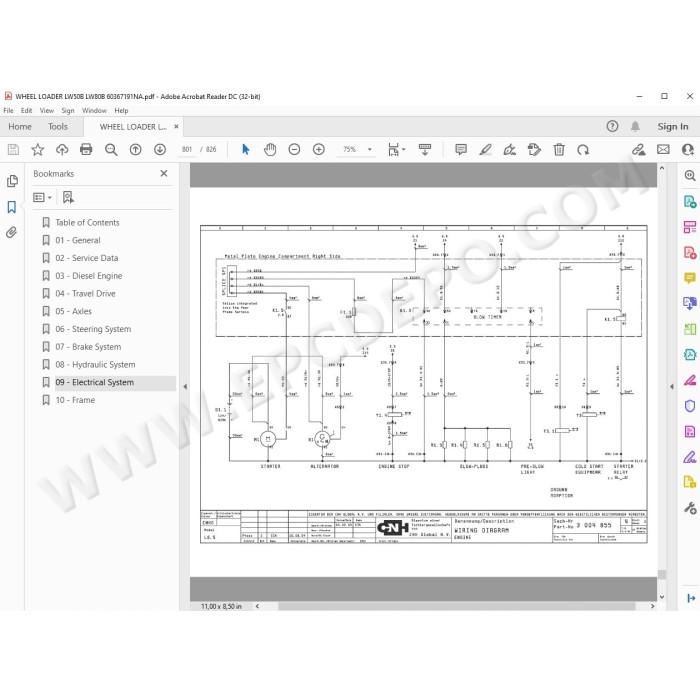Click the Sign In link
The width and height of the screenshot is (700, 700).
[x=673, y=127]
